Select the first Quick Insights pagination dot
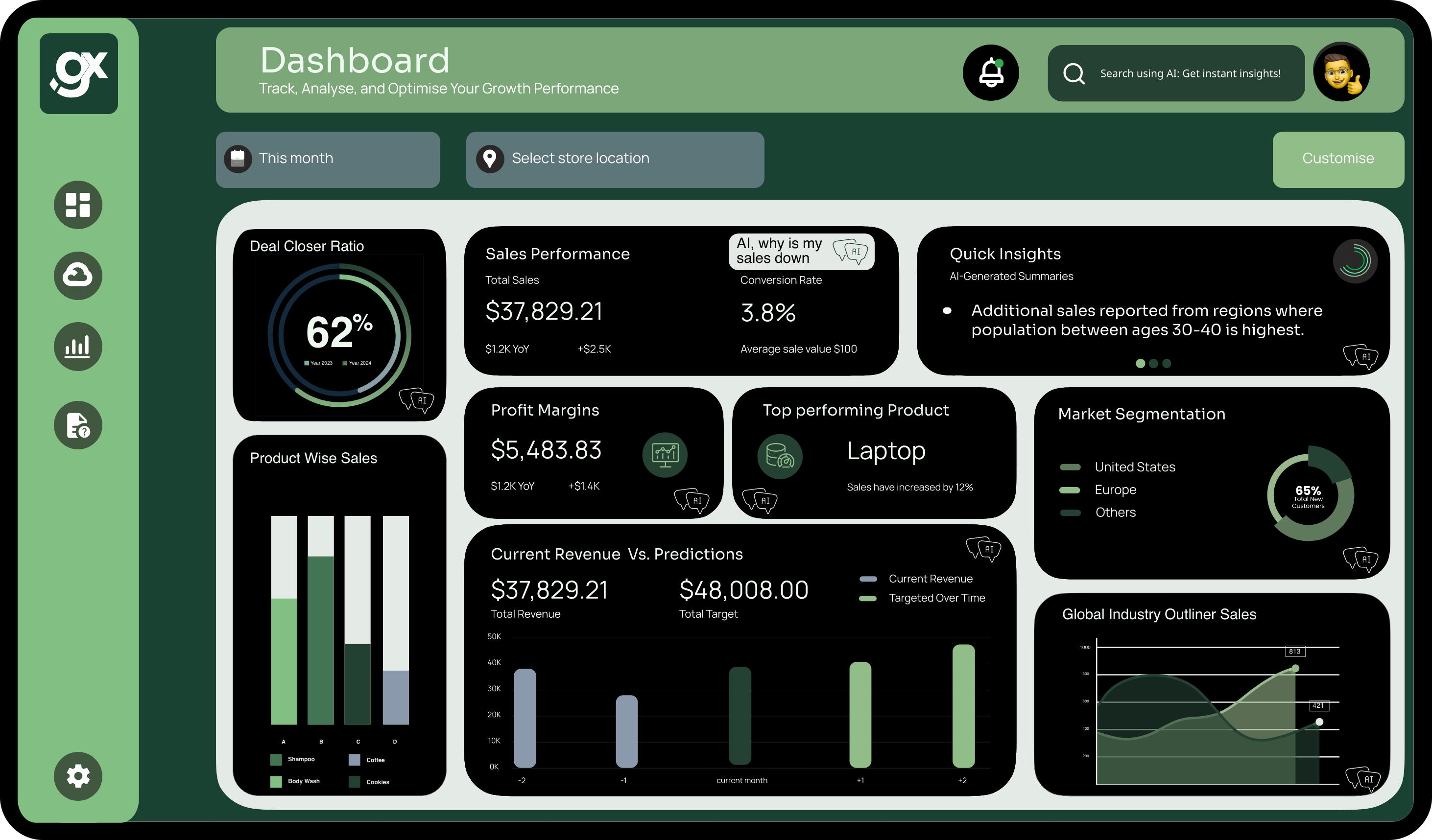The image size is (1432, 840). tap(1140, 364)
